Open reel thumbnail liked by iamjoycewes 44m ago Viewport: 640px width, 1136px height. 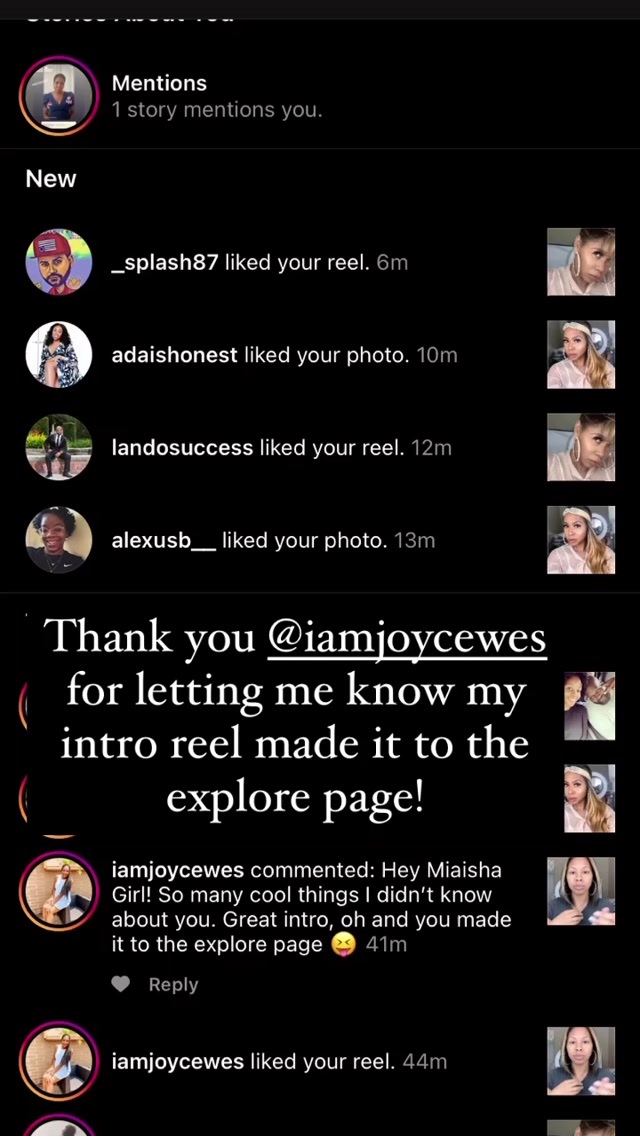[581, 1061]
